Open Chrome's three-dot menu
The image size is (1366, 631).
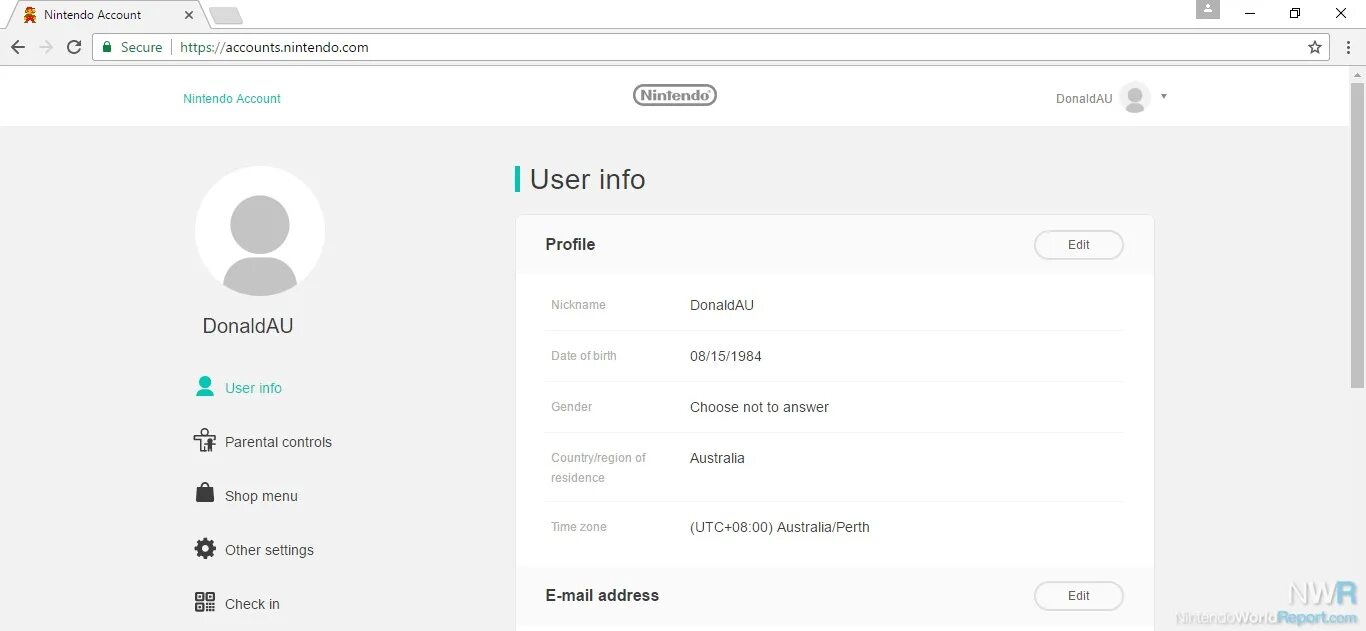click(1346, 47)
